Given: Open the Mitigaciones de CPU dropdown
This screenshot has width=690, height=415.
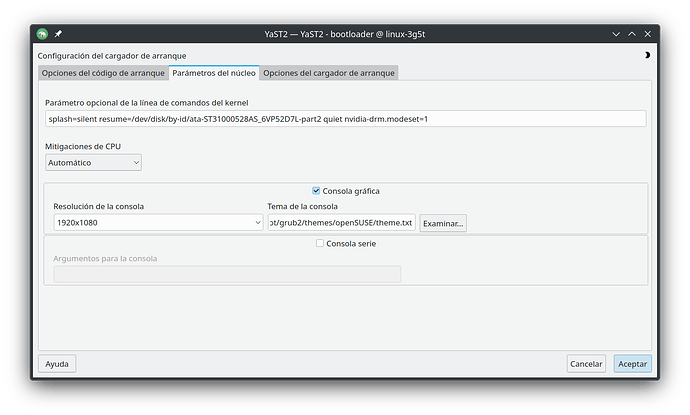Looking at the screenshot, I should (x=93, y=162).
